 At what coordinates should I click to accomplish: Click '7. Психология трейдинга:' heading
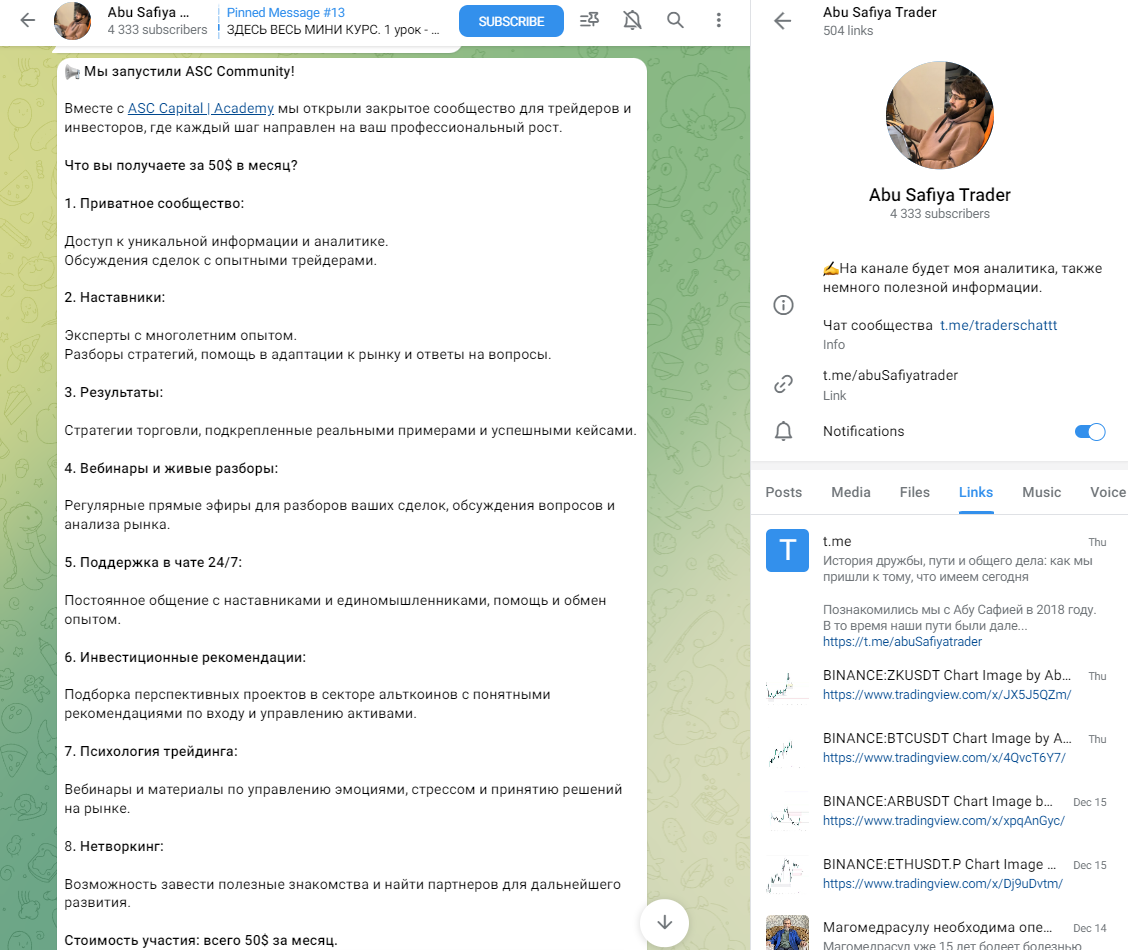tap(151, 752)
